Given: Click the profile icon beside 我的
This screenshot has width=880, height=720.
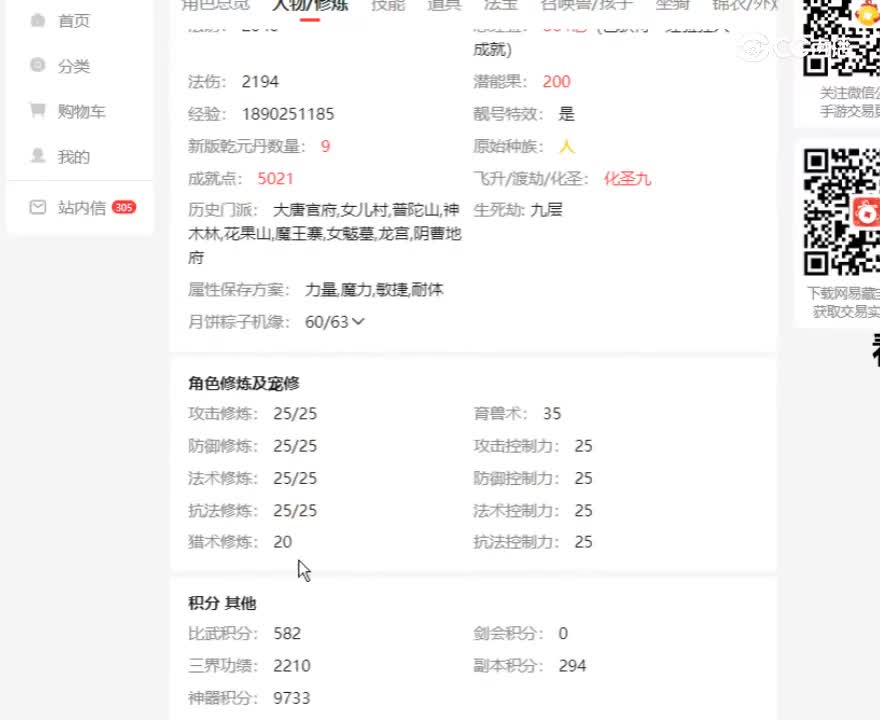Looking at the screenshot, I should [38, 155].
